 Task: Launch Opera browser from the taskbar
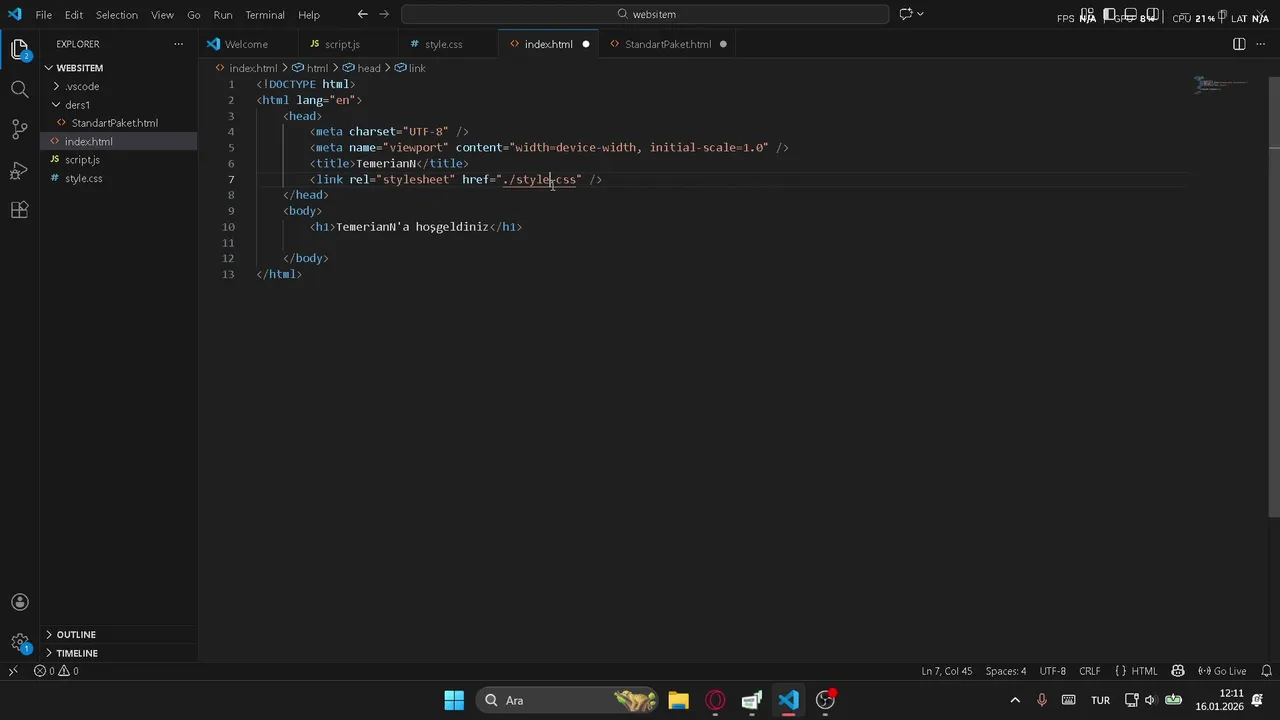715,700
